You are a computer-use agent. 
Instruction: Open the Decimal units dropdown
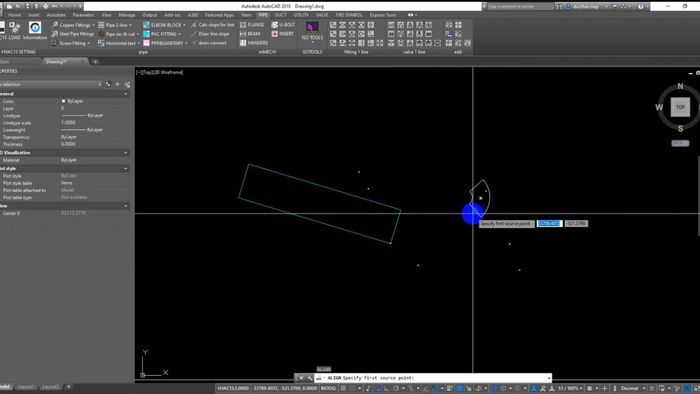pos(632,388)
